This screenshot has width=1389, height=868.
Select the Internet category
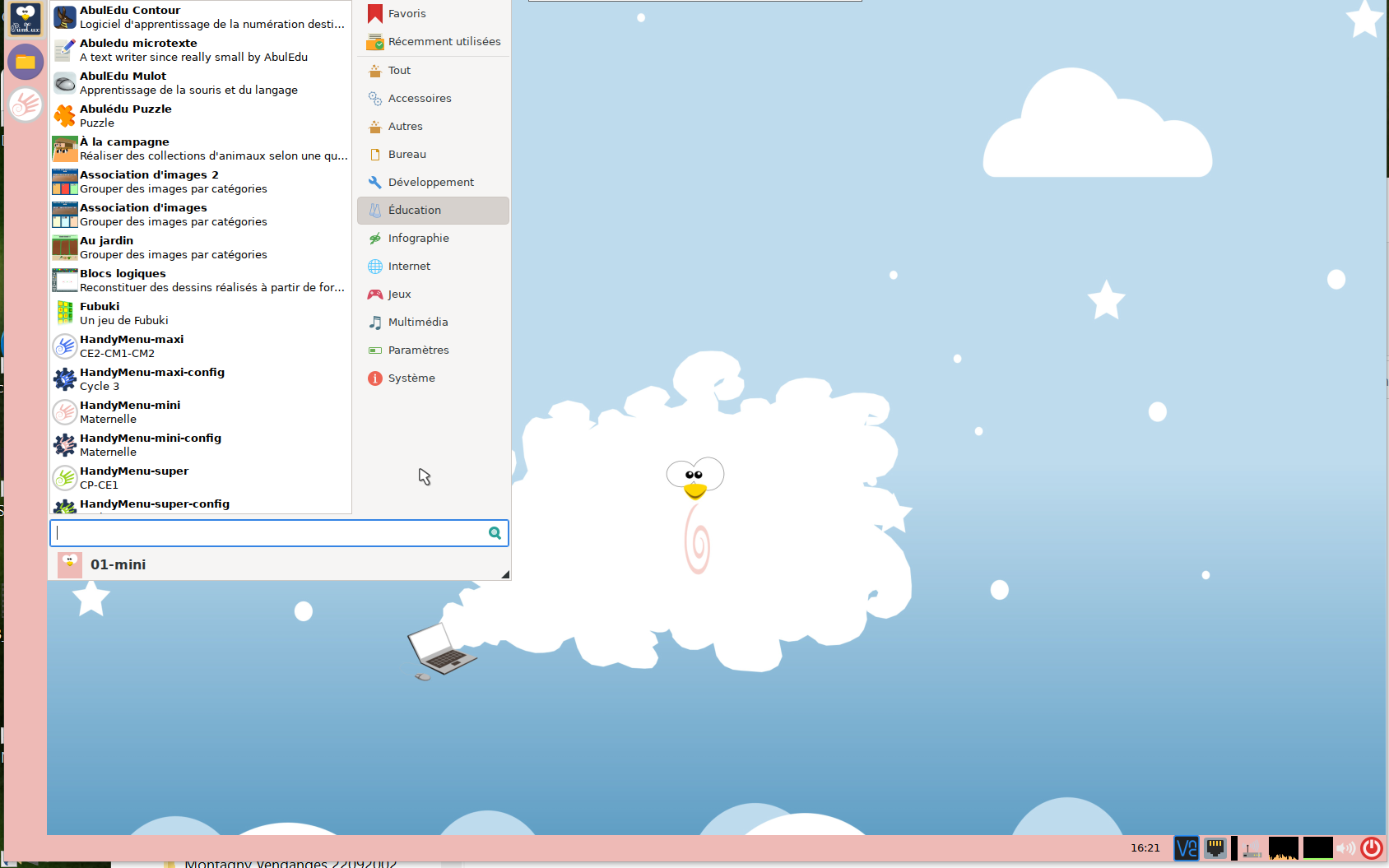click(x=434, y=267)
